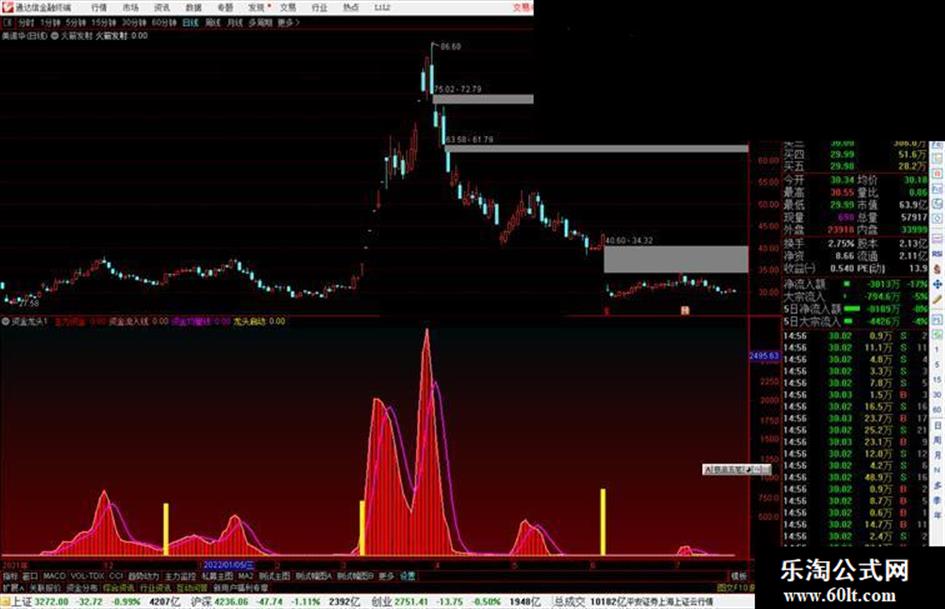Click the highlighted date 2022/01/05 on axis
The height and width of the screenshot is (609, 945).
click(x=229, y=566)
